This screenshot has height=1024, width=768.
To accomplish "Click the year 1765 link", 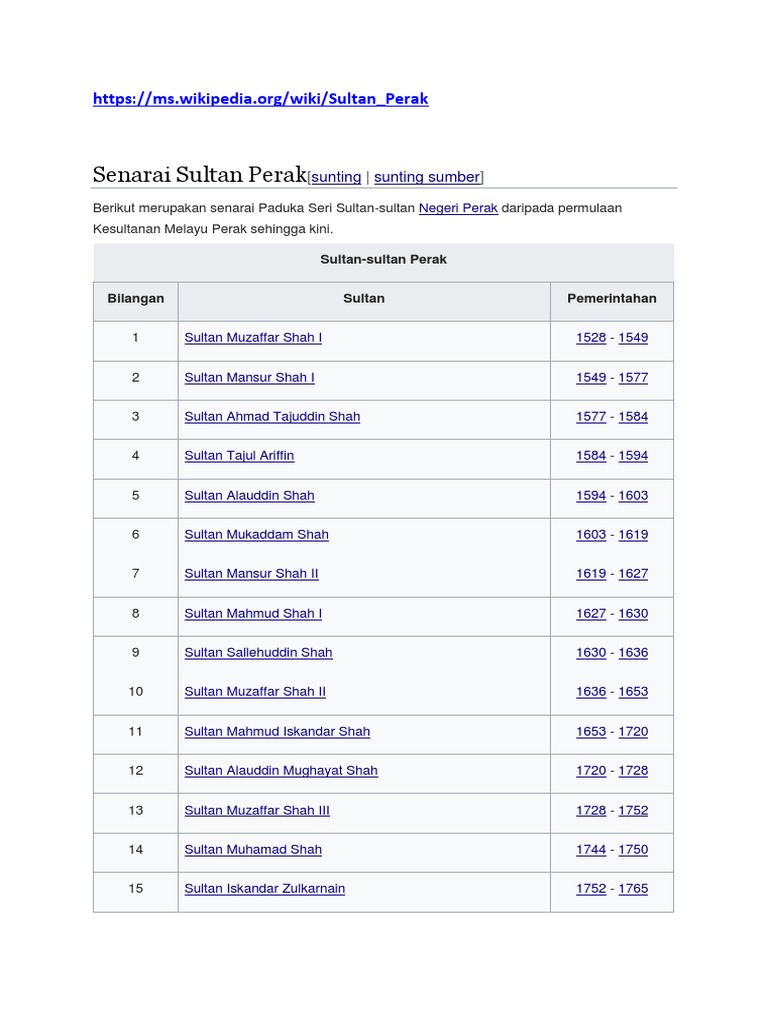I will (x=633, y=888).
